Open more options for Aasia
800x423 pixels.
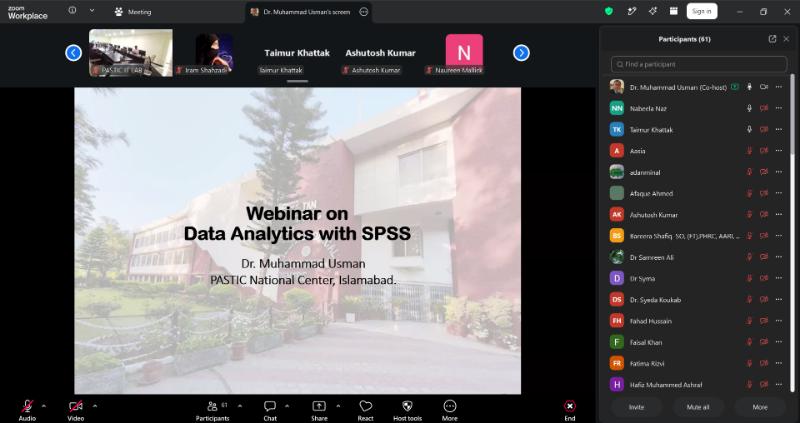point(779,151)
